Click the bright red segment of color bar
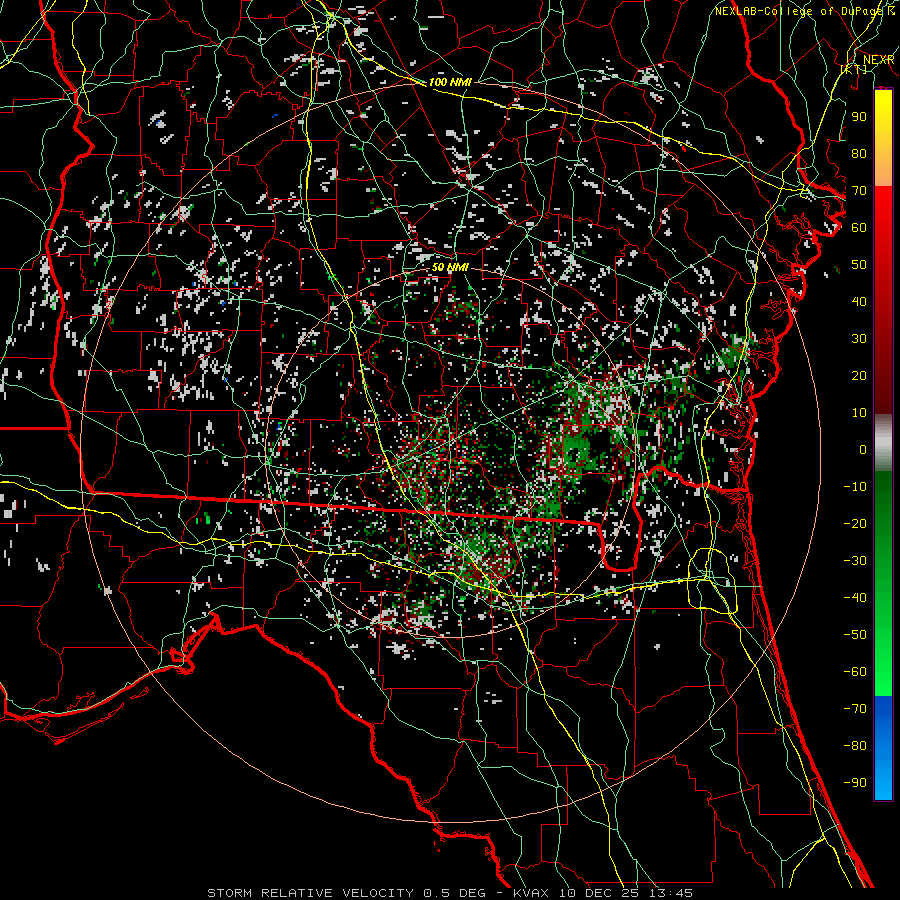900x900 pixels. [x=883, y=212]
